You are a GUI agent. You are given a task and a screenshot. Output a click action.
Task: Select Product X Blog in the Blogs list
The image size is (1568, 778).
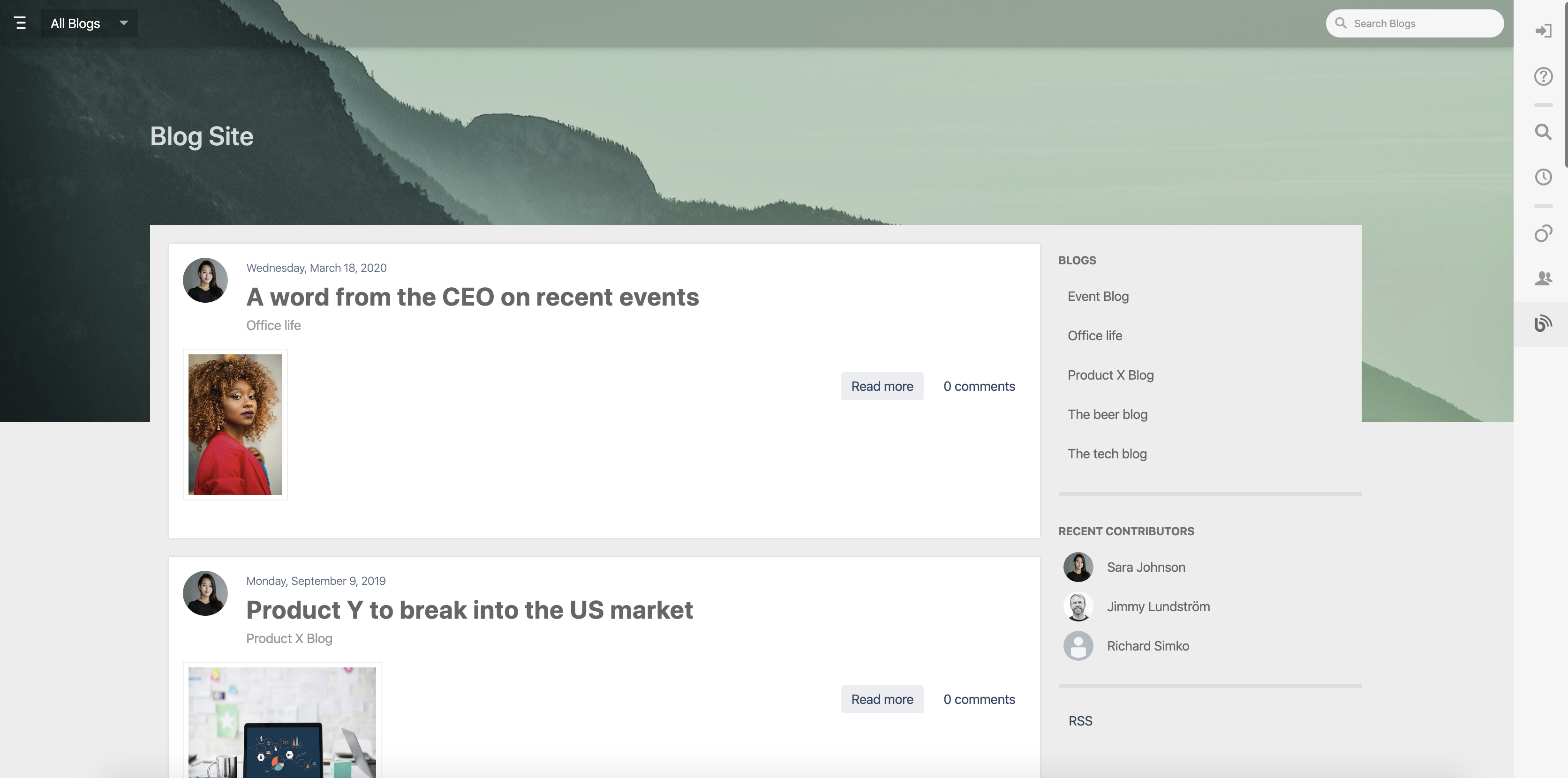click(1110, 375)
